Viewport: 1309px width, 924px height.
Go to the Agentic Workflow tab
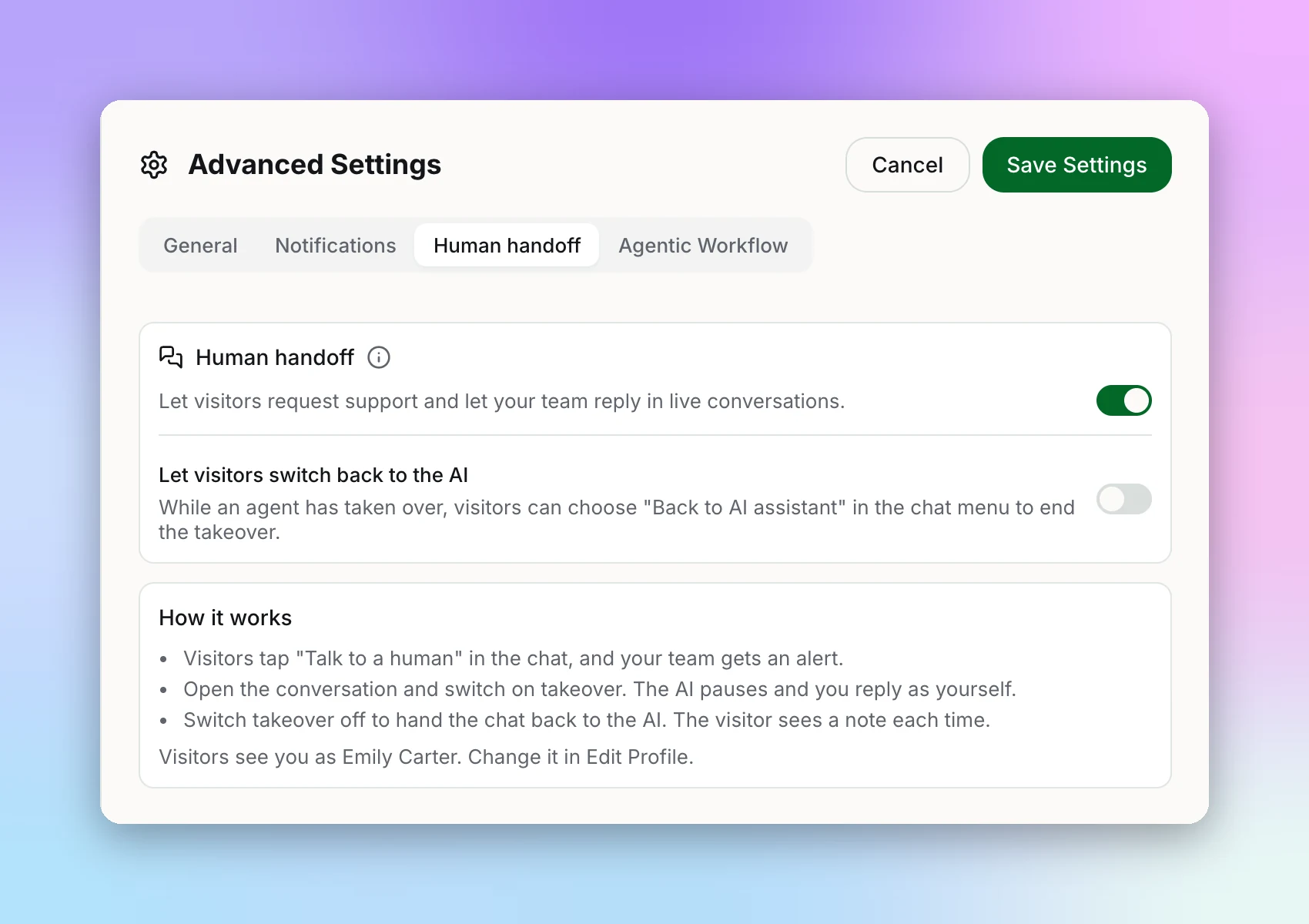[703, 245]
